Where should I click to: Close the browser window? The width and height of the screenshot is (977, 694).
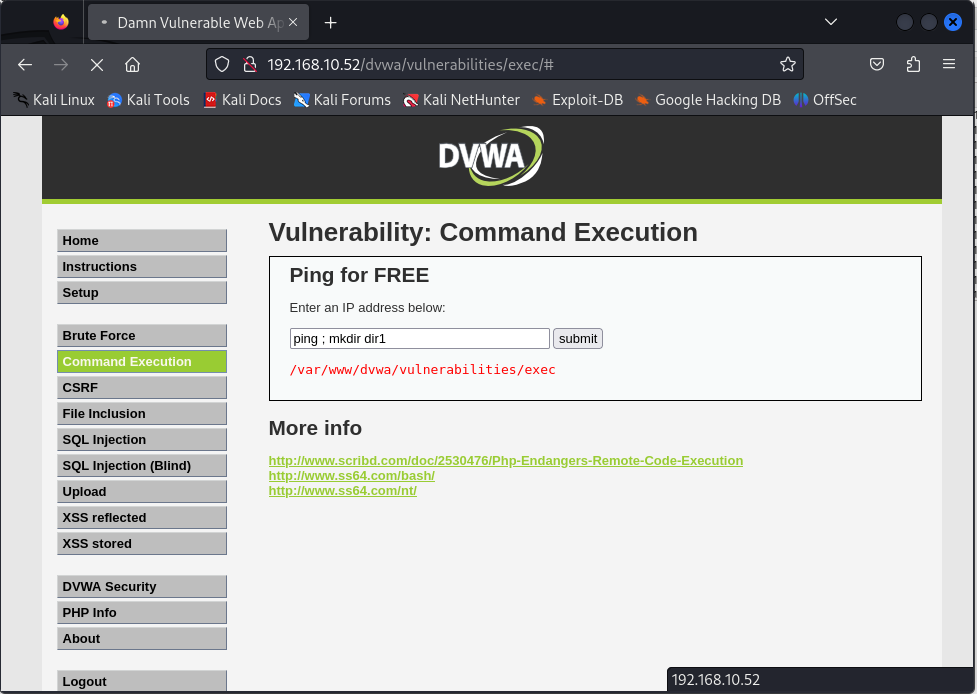(952, 22)
